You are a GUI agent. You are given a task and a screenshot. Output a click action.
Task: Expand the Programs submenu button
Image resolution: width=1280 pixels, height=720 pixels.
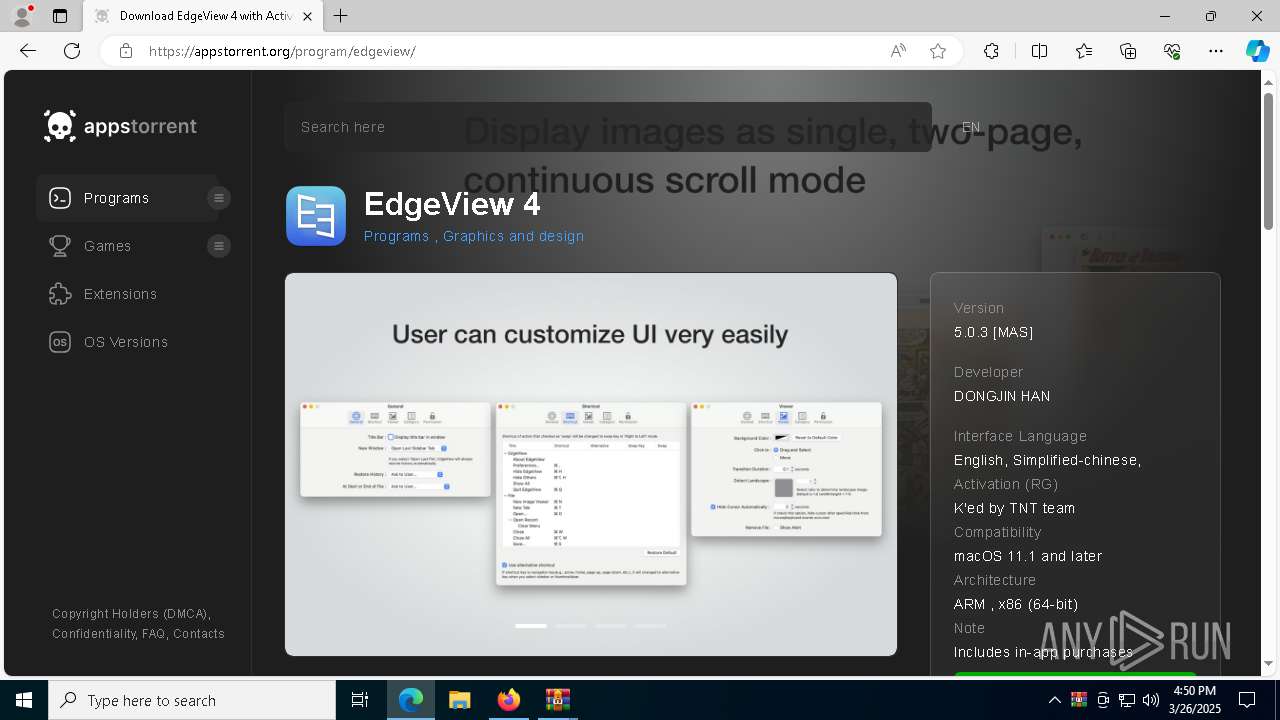click(x=219, y=198)
